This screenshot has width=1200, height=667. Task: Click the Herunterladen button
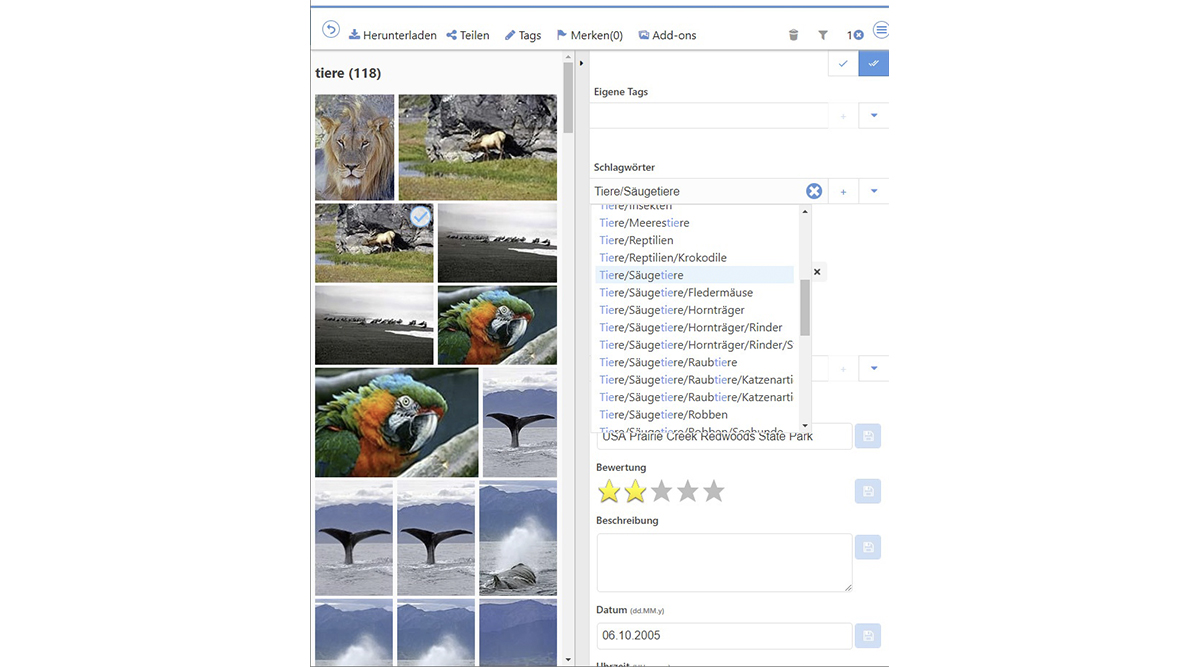coord(392,35)
